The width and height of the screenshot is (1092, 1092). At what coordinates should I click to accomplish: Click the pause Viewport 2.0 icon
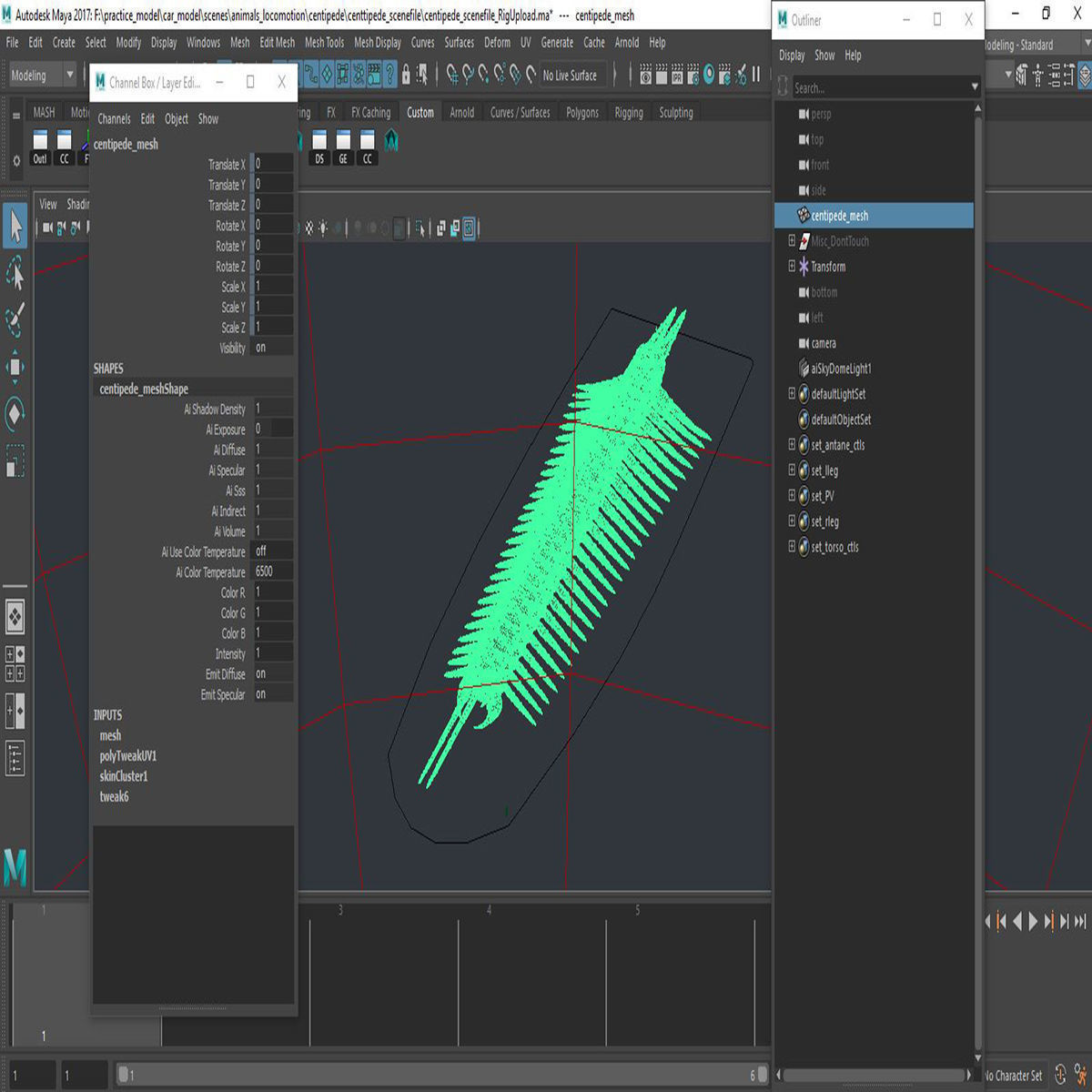(x=756, y=75)
